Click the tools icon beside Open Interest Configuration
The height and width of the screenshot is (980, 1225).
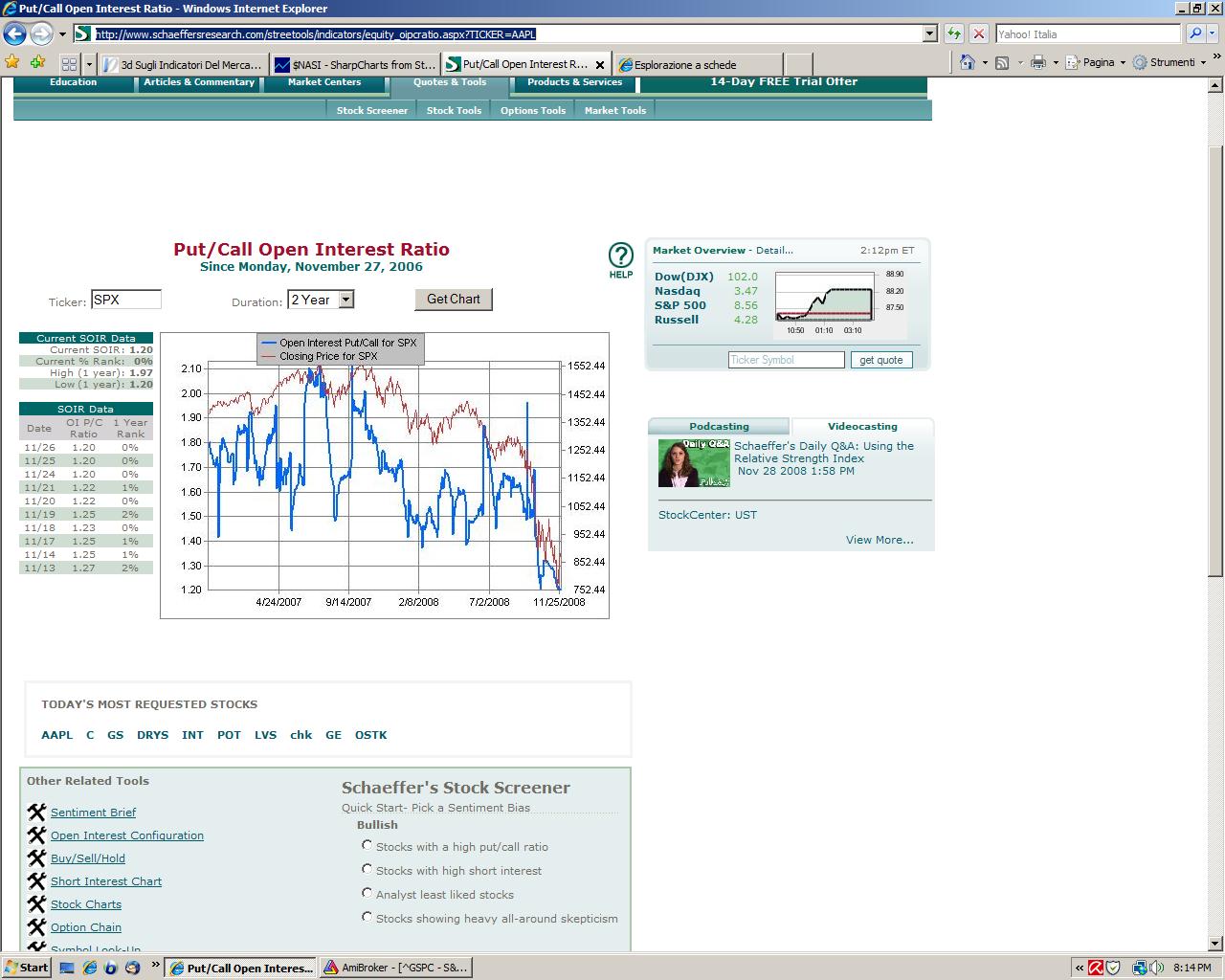[36, 835]
